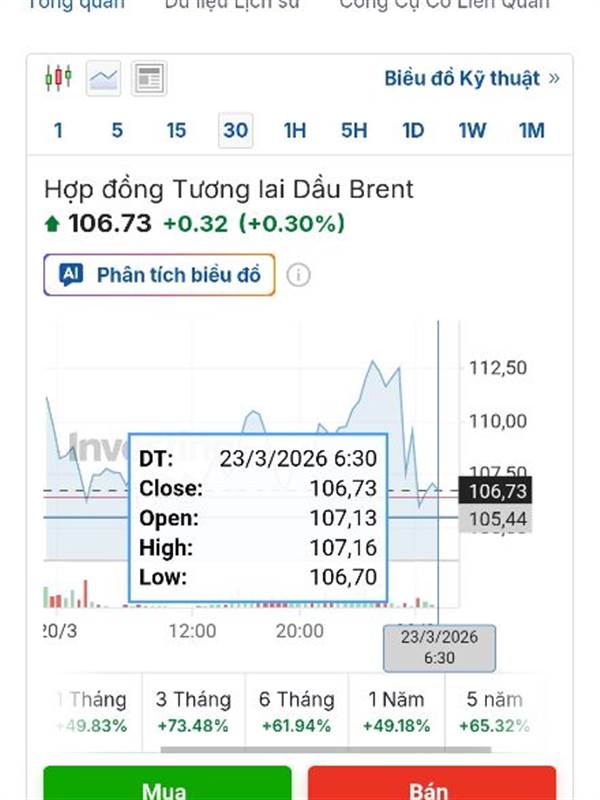Click the AI icon in Phân tích biểu đồ
This screenshot has width=600, height=800.
click(71, 275)
